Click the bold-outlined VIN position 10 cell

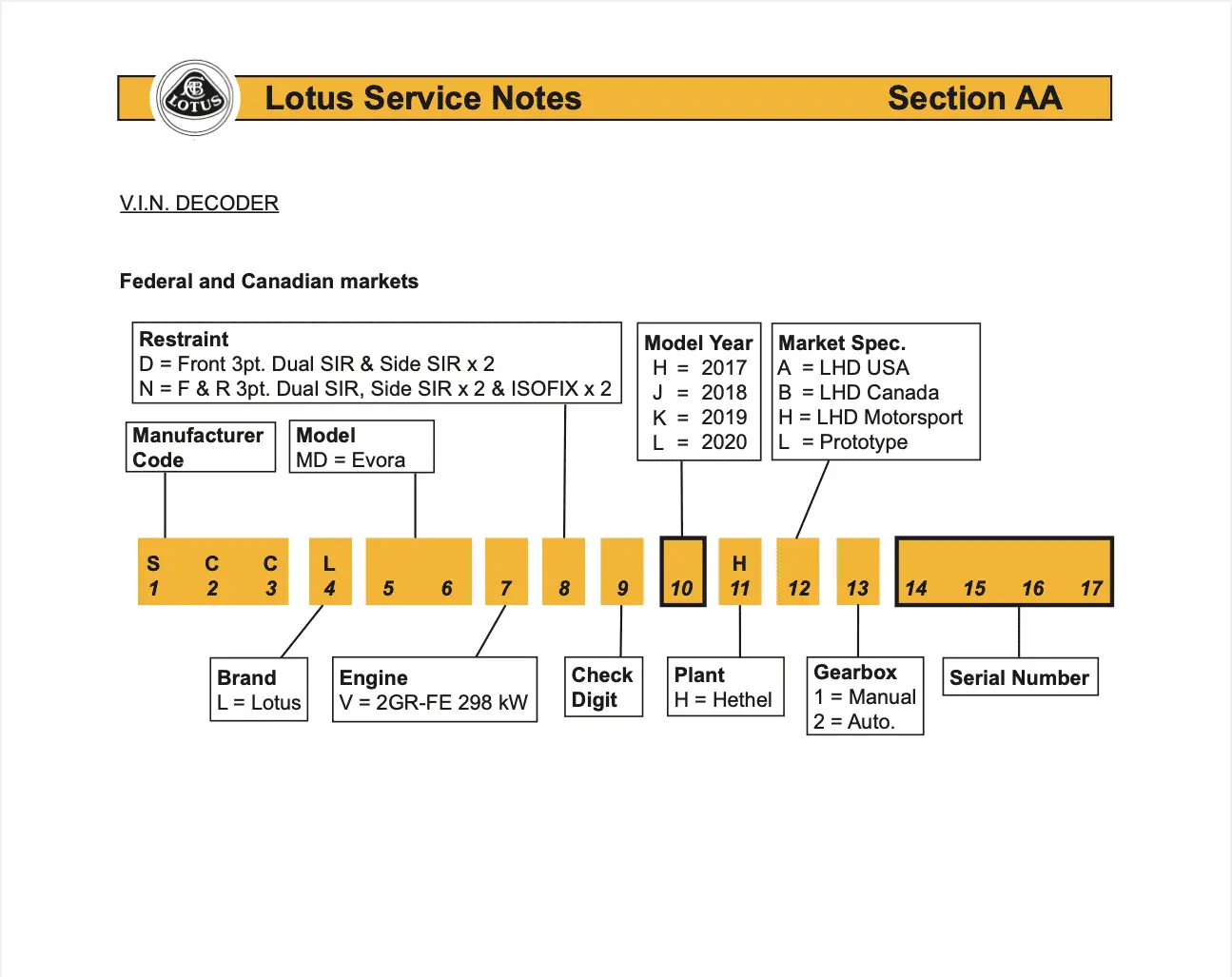pos(682,572)
